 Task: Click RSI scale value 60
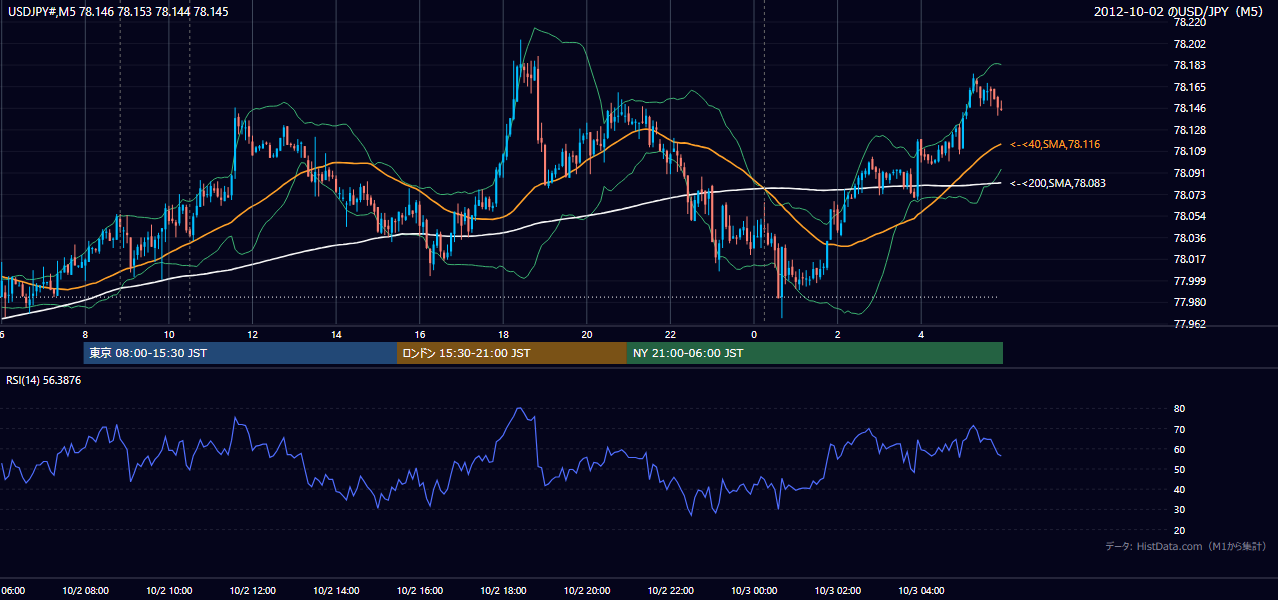(x=1179, y=449)
